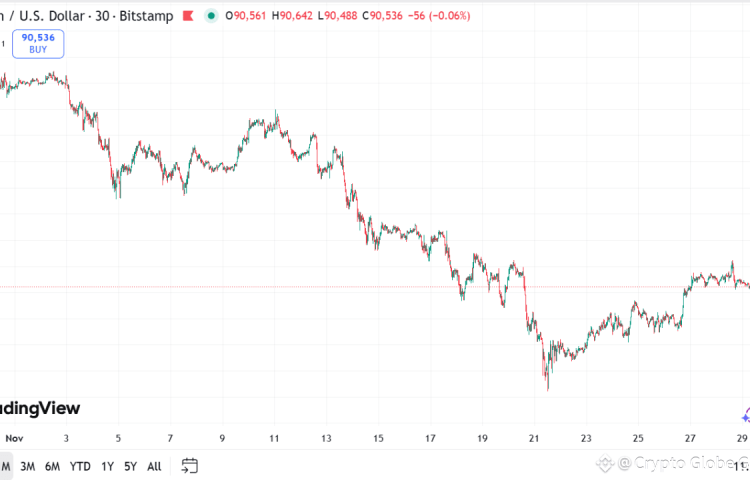Viewport: 750px width, 480px height.
Task: Click the blue sparkle icon at right edge
Action: 745,416
